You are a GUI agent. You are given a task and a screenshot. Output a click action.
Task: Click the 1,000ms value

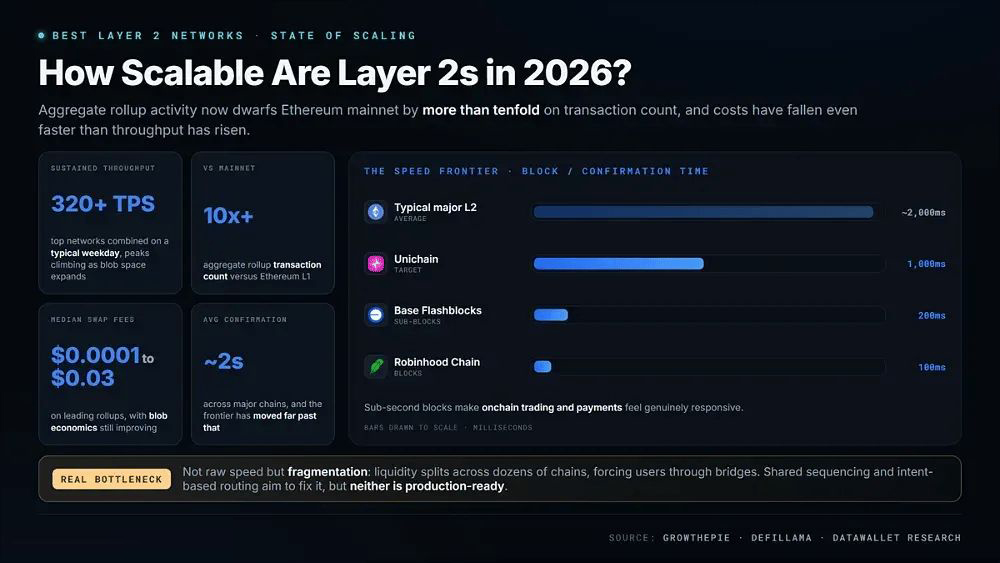click(x=926, y=264)
